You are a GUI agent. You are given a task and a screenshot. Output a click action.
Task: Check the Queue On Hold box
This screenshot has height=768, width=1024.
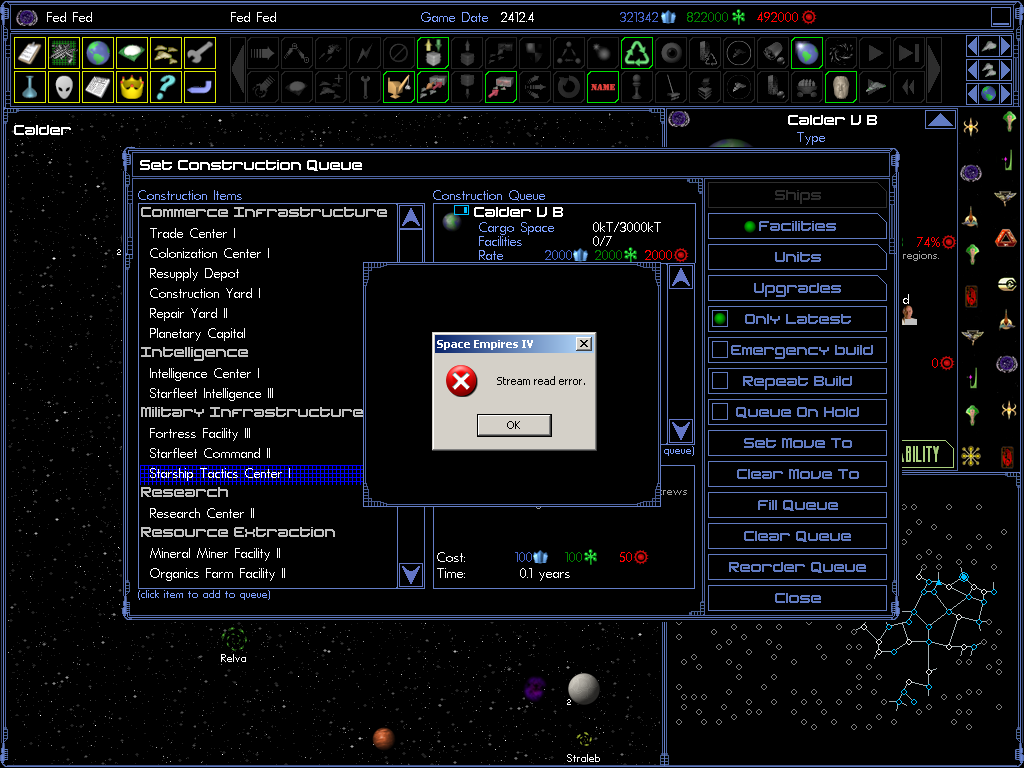[719, 413]
